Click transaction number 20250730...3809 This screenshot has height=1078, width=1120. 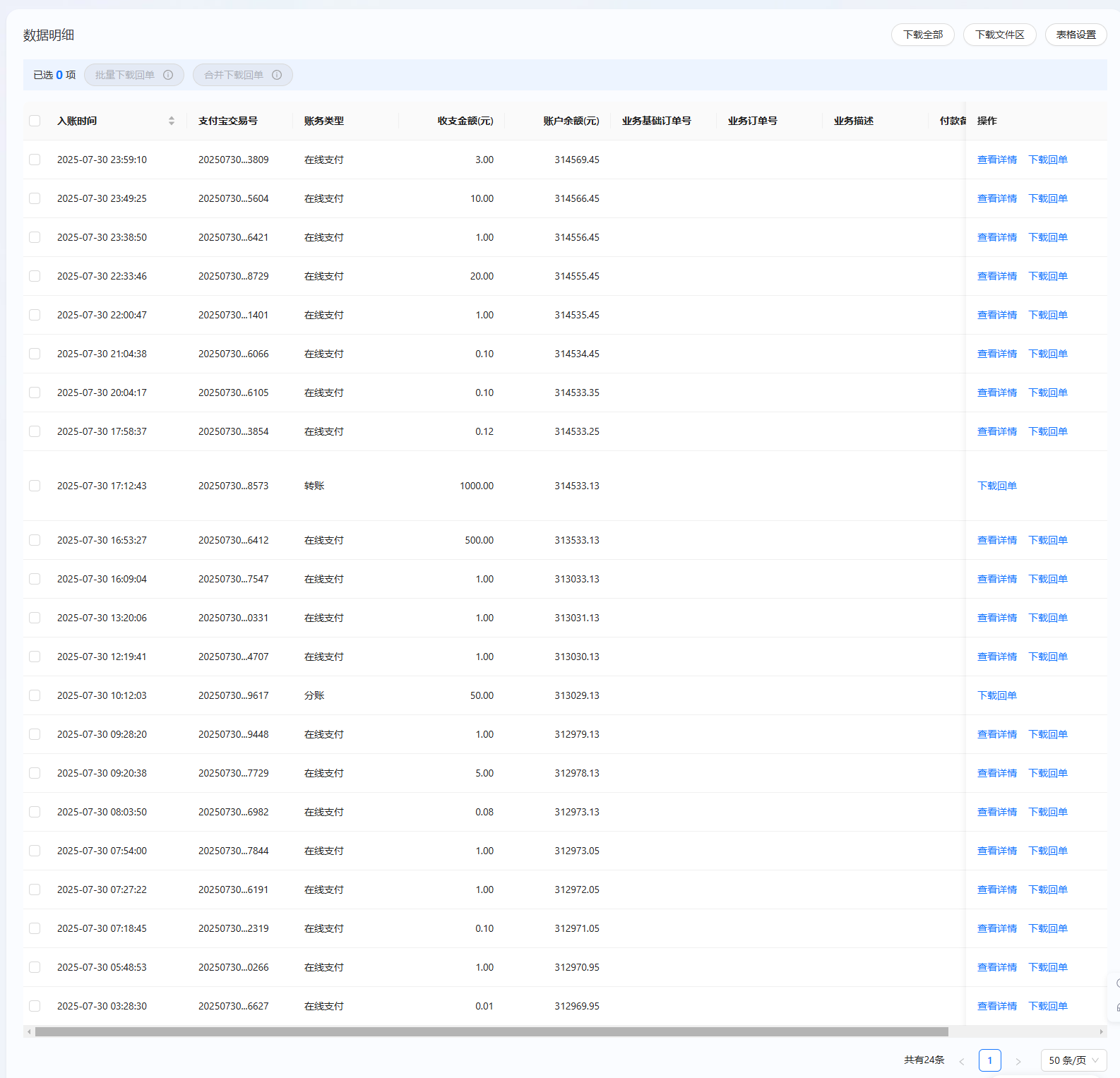pos(234,160)
